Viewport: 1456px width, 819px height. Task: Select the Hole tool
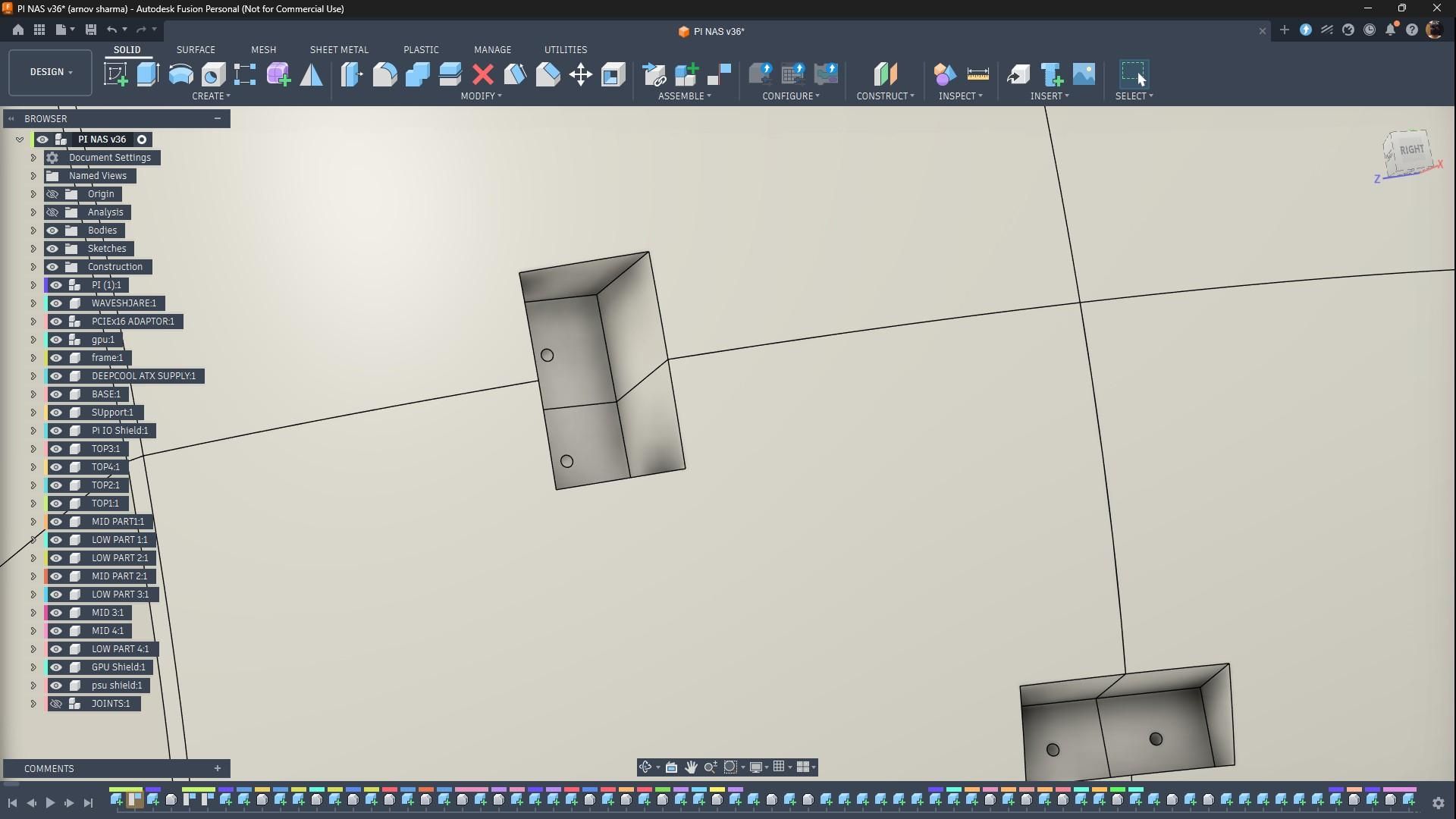point(213,74)
